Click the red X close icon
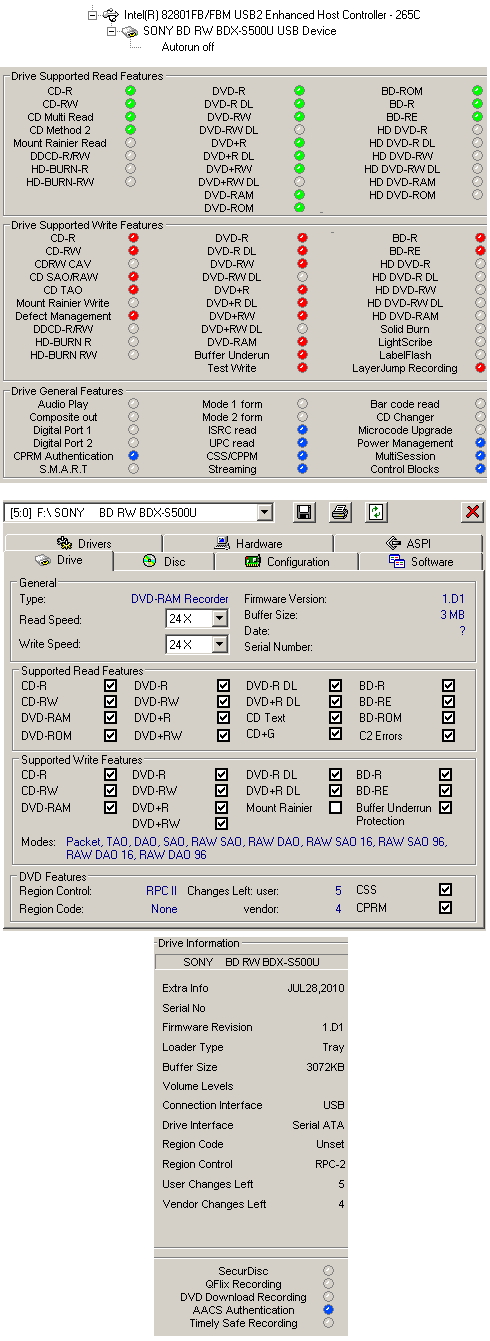The image size is (490, 1341). coord(471,512)
